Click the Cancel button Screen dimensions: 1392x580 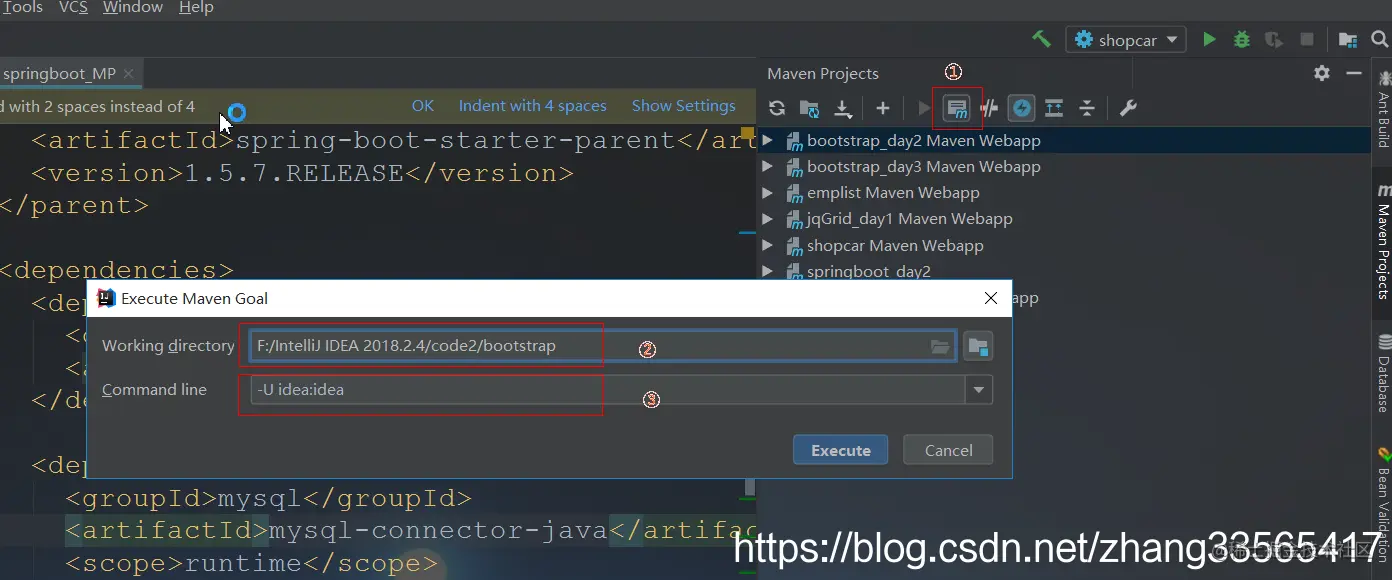coord(948,450)
